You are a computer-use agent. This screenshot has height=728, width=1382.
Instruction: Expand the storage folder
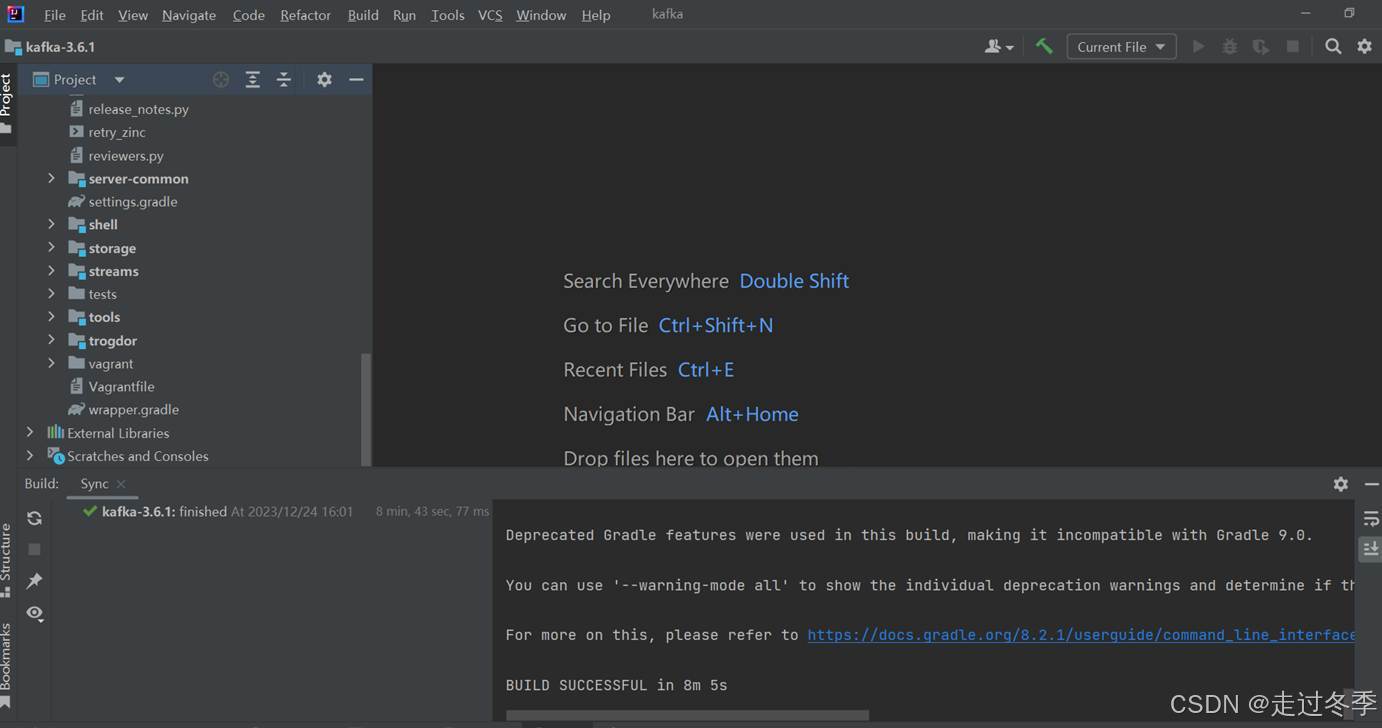[x=51, y=248]
